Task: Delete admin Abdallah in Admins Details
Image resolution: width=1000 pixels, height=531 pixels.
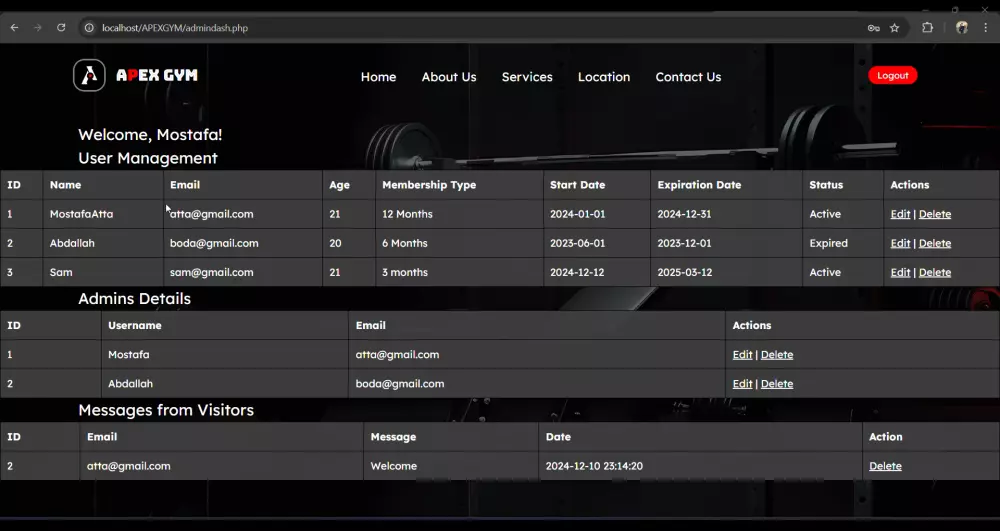Action: (x=777, y=384)
